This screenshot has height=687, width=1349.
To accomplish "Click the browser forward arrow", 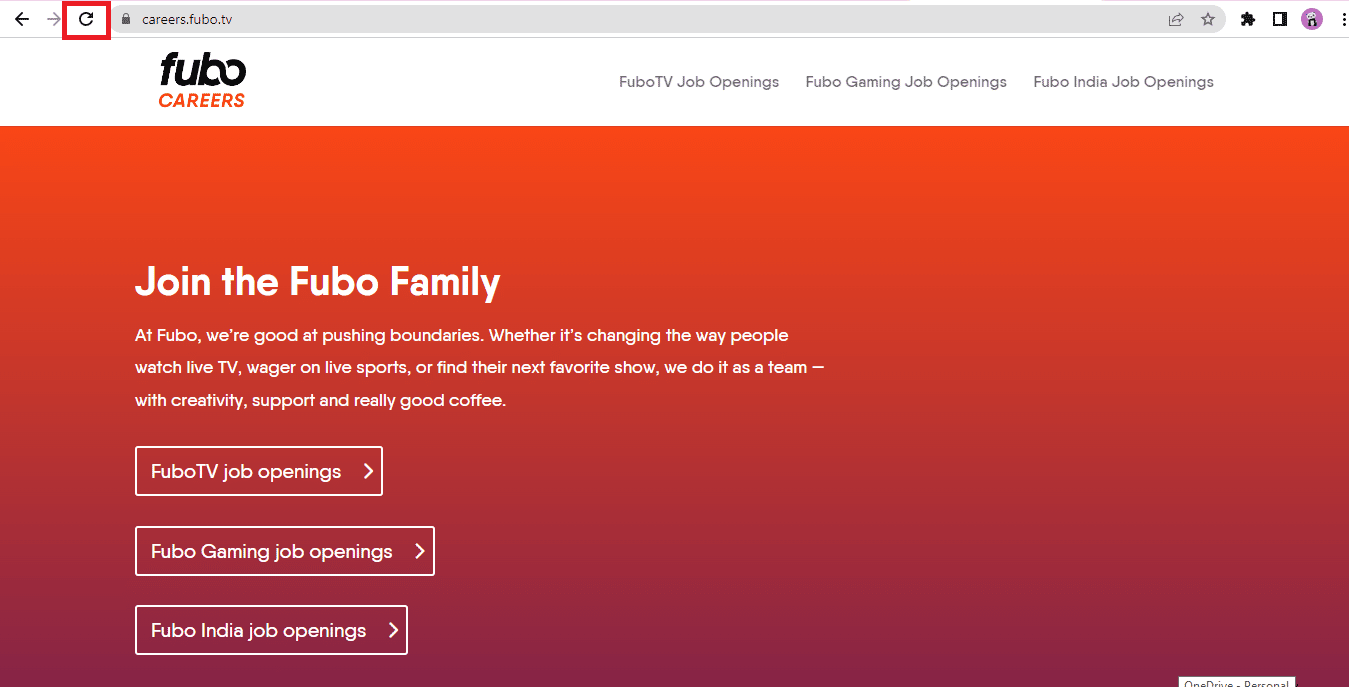I will coord(54,19).
